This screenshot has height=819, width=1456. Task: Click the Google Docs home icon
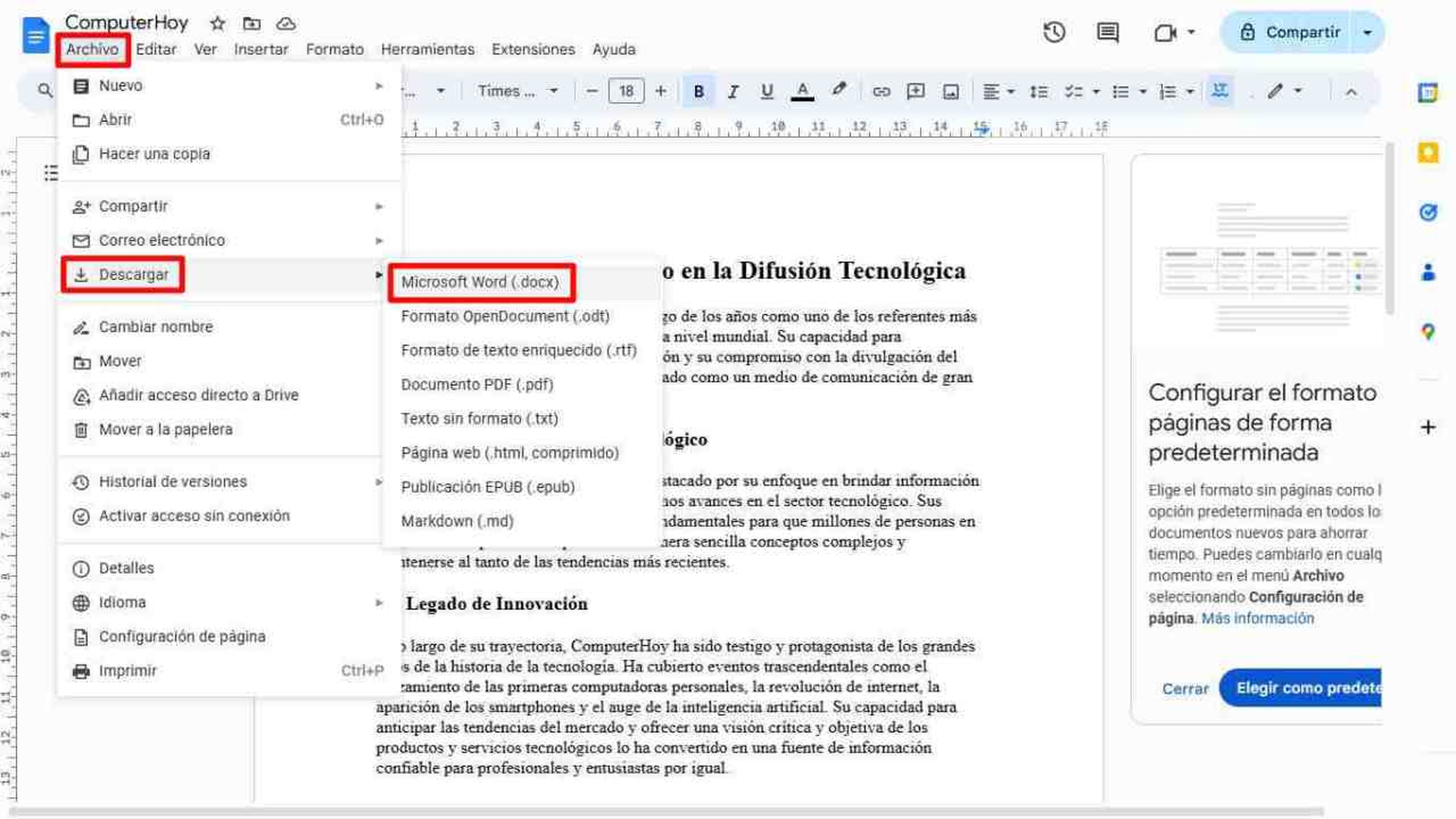36,35
